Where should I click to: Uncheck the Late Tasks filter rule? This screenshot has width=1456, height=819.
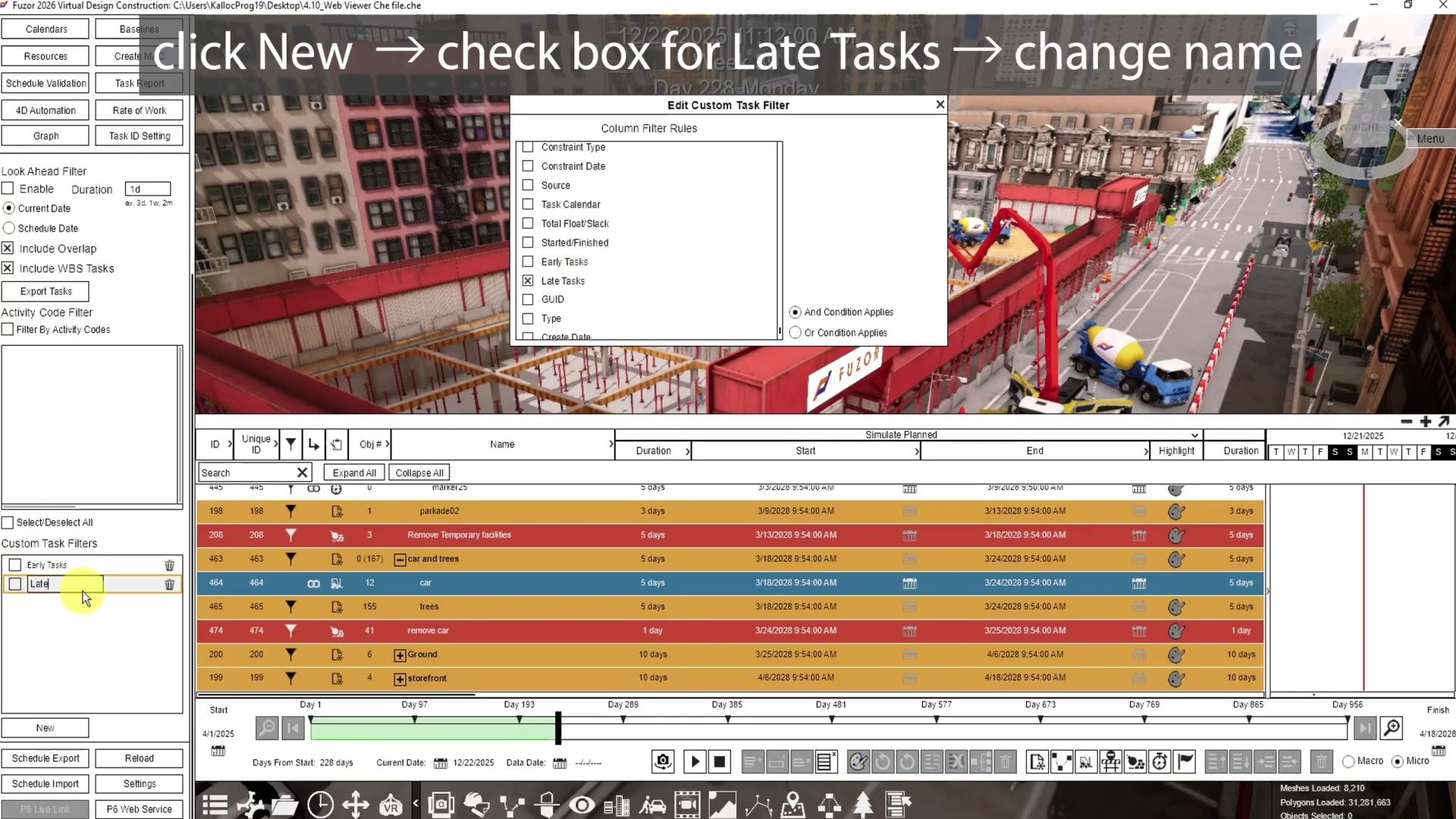528,281
